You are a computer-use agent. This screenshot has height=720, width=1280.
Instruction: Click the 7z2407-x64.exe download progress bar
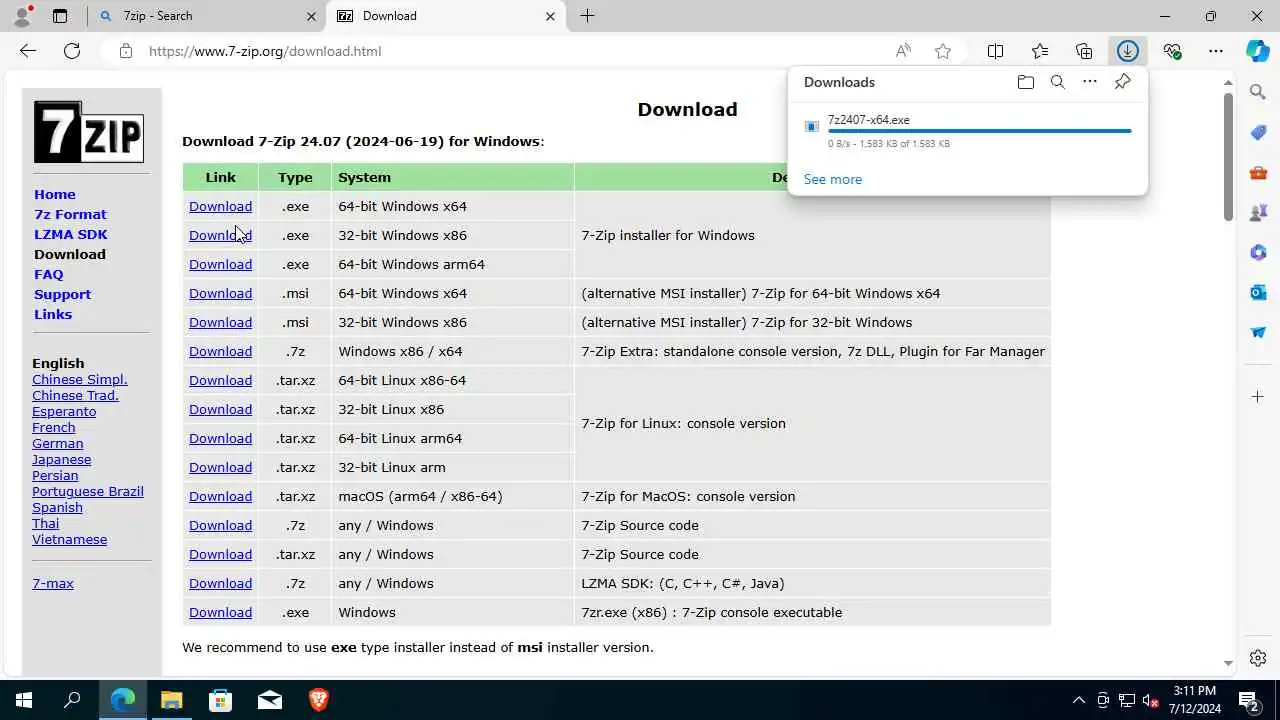pos(980,131)
